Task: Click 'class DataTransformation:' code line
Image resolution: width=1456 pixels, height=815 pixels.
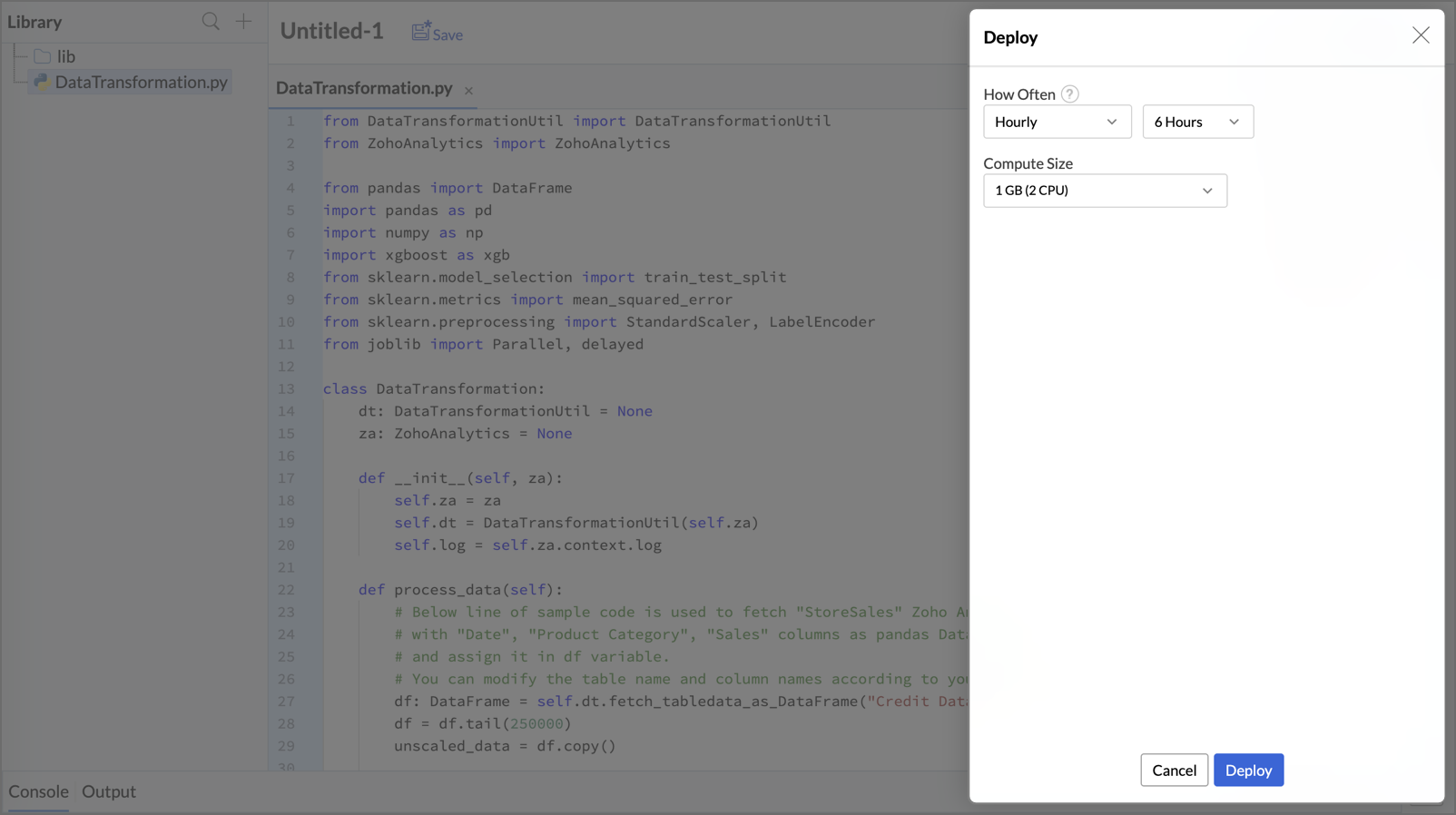Action: (434, 389)
